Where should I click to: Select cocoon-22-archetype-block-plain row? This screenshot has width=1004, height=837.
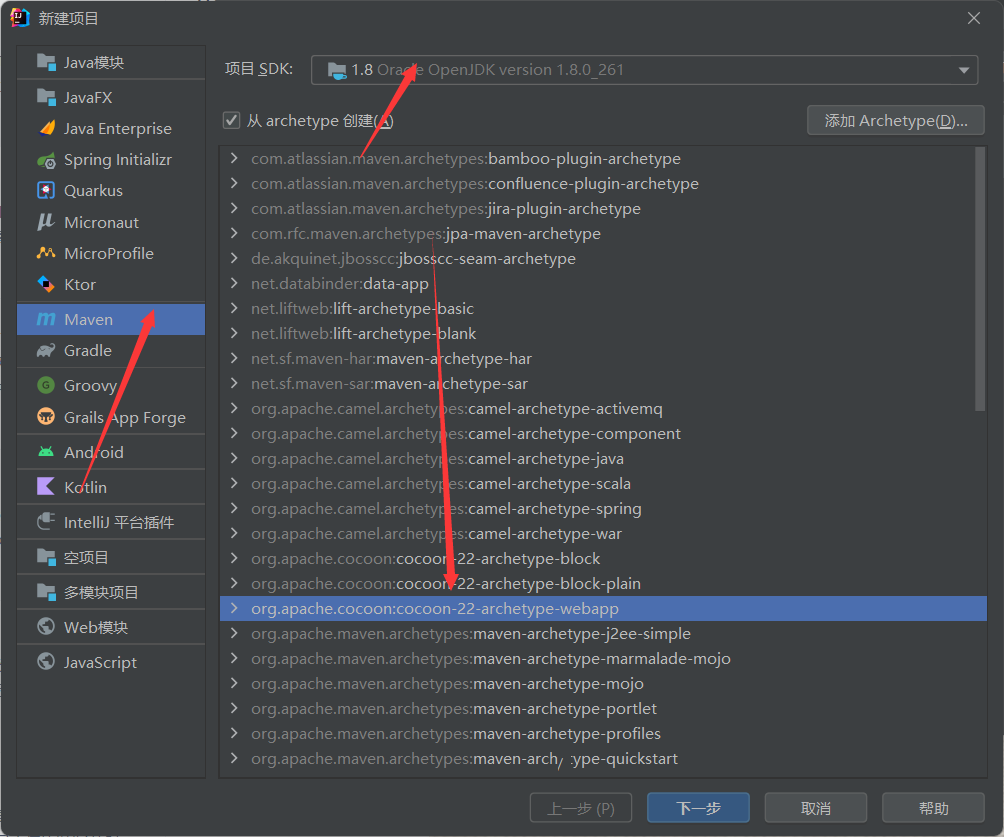(x=603, y=583)
